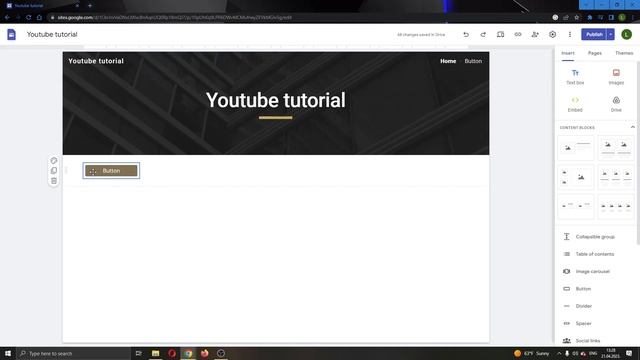Insert a Button from the side panel
This screenshot has width=640, height=360.
point(578,289)
